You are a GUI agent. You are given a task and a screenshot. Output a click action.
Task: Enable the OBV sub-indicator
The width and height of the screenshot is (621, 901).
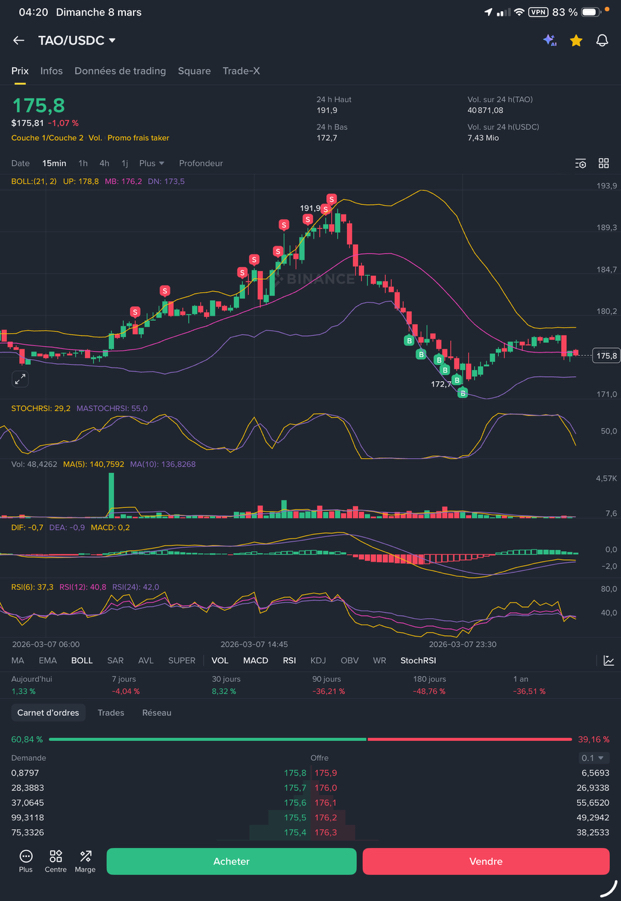(349, 661)
